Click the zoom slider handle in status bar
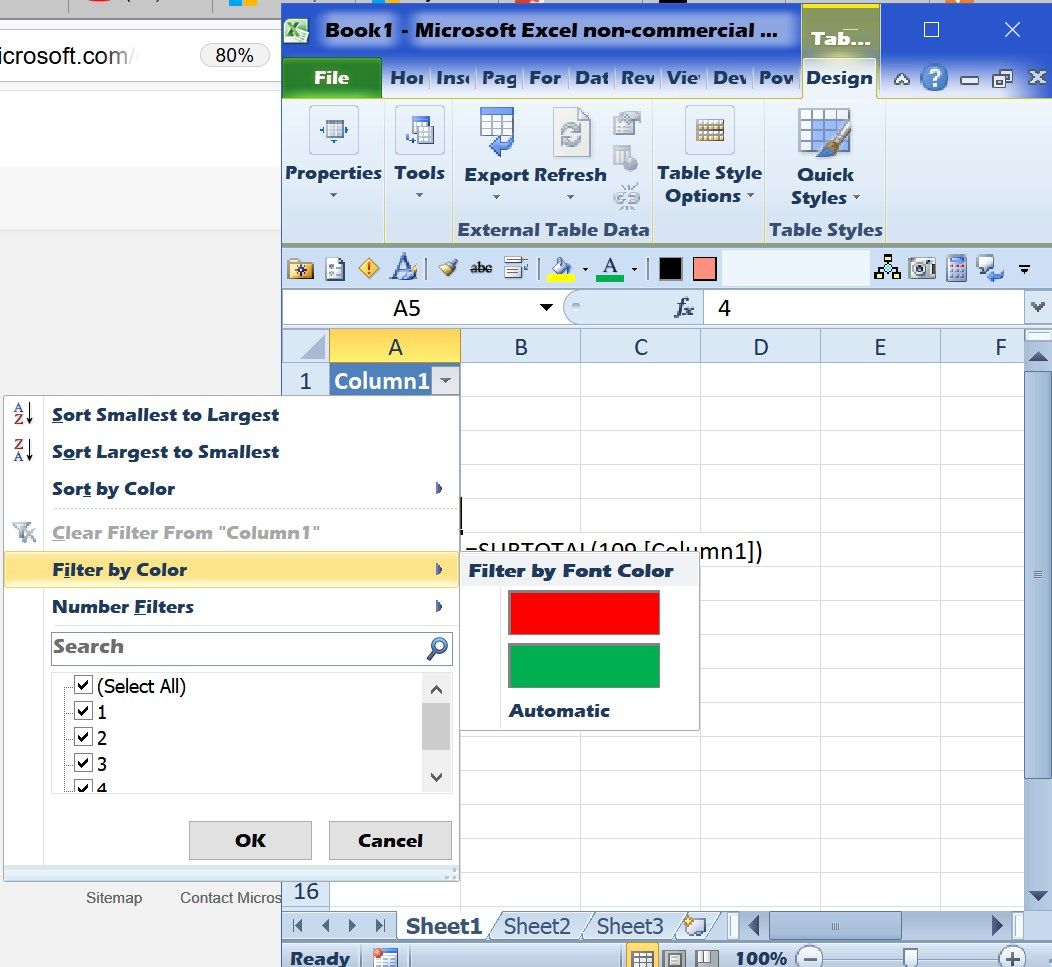The width and height of the screenshot is (1052, 967). pos(910,958)
